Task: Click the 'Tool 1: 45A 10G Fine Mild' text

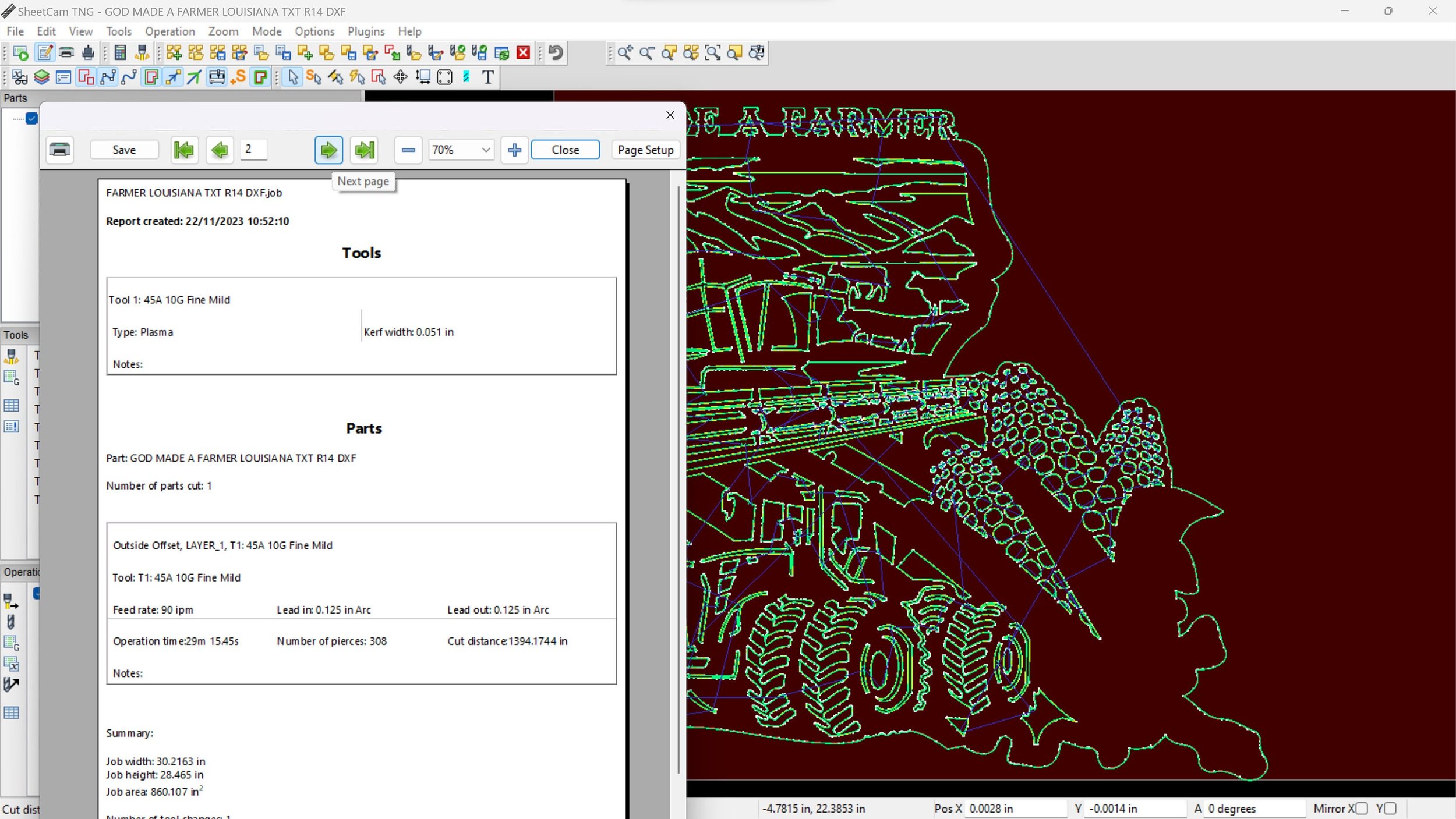Action: 169,300
